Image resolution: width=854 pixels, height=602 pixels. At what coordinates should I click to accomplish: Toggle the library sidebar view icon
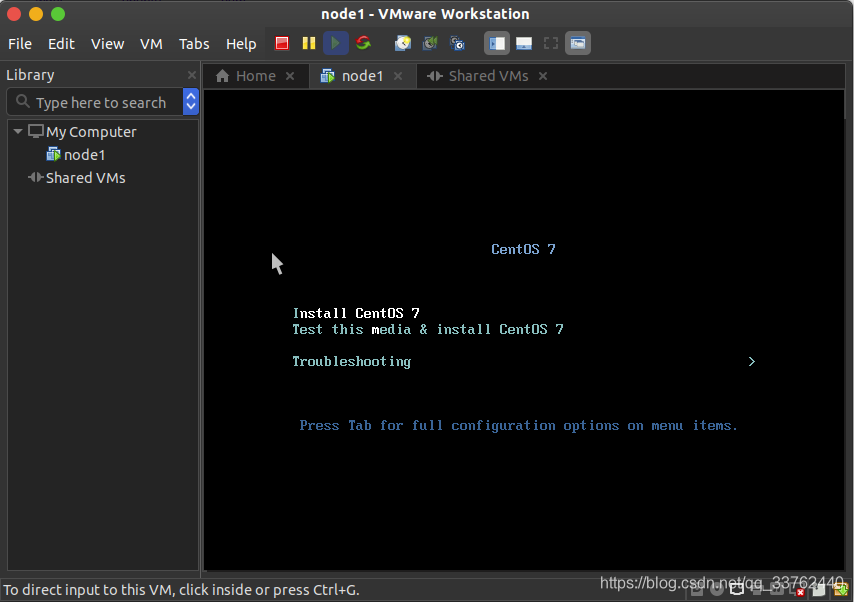coord(497,44)
